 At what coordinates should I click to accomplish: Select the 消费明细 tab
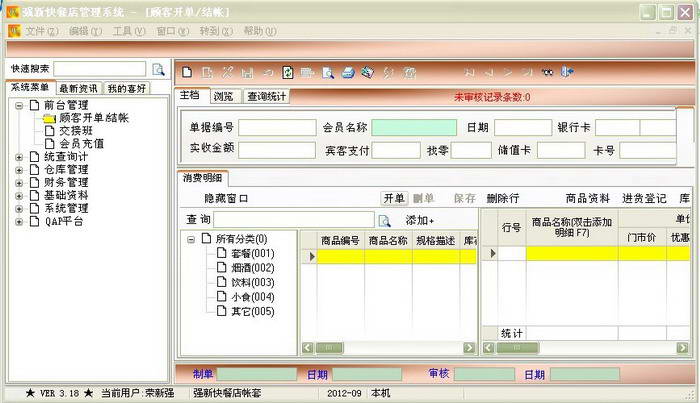[202, 178]
